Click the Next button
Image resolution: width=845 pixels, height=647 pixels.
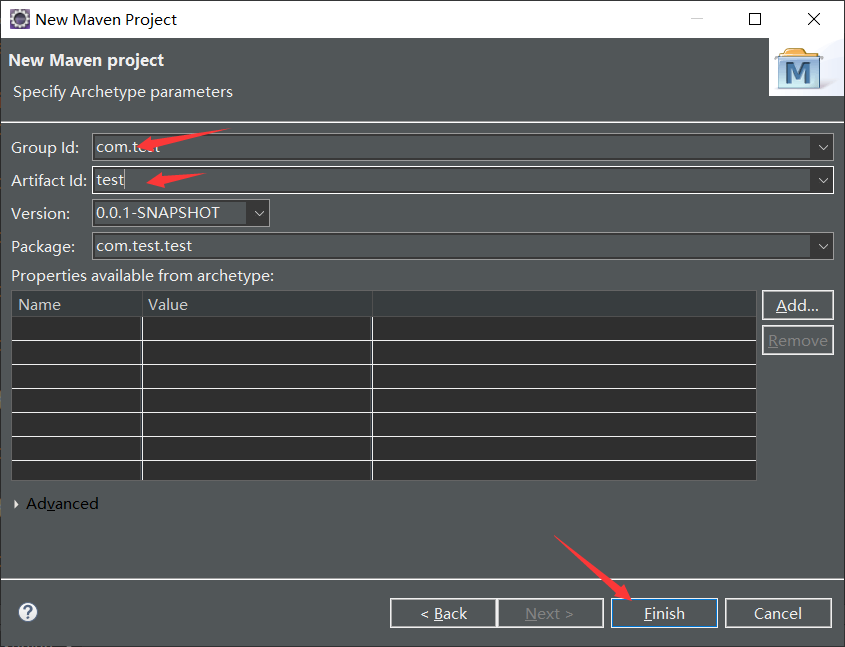coord(550,613)
